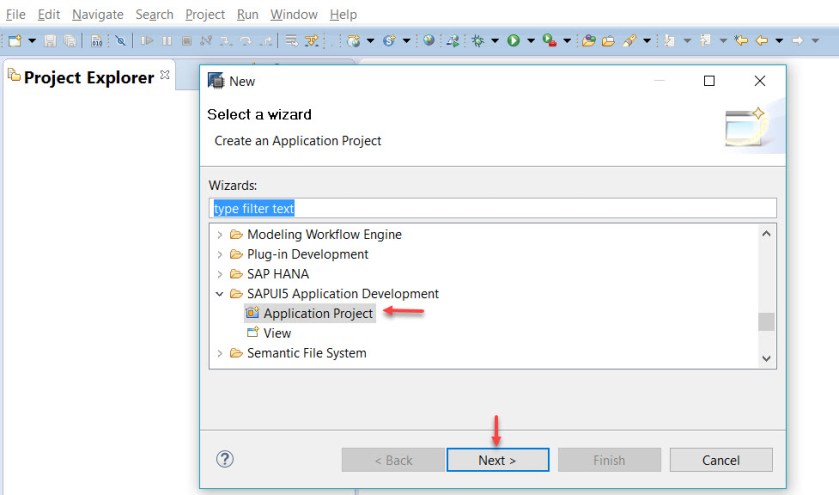Click the launch-on-server triangles icon
The width and height of the screenshot is (839, 495).
(453, 41)
